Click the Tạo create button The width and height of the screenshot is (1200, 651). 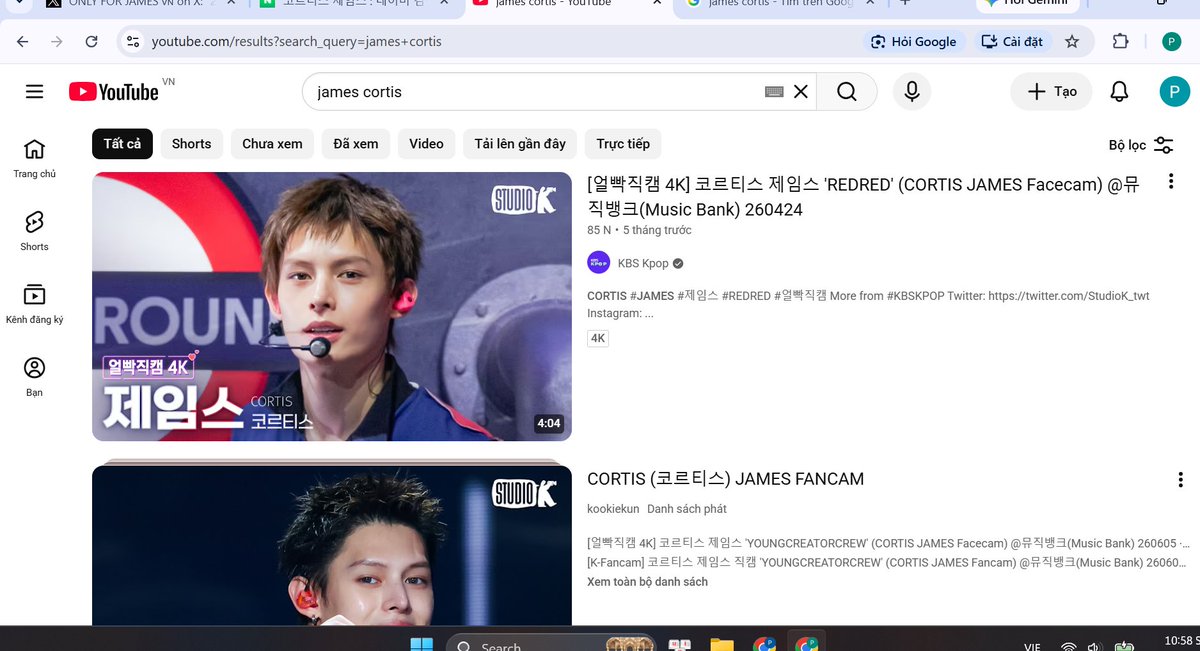pyautogui.click(x=1051, y=92)
